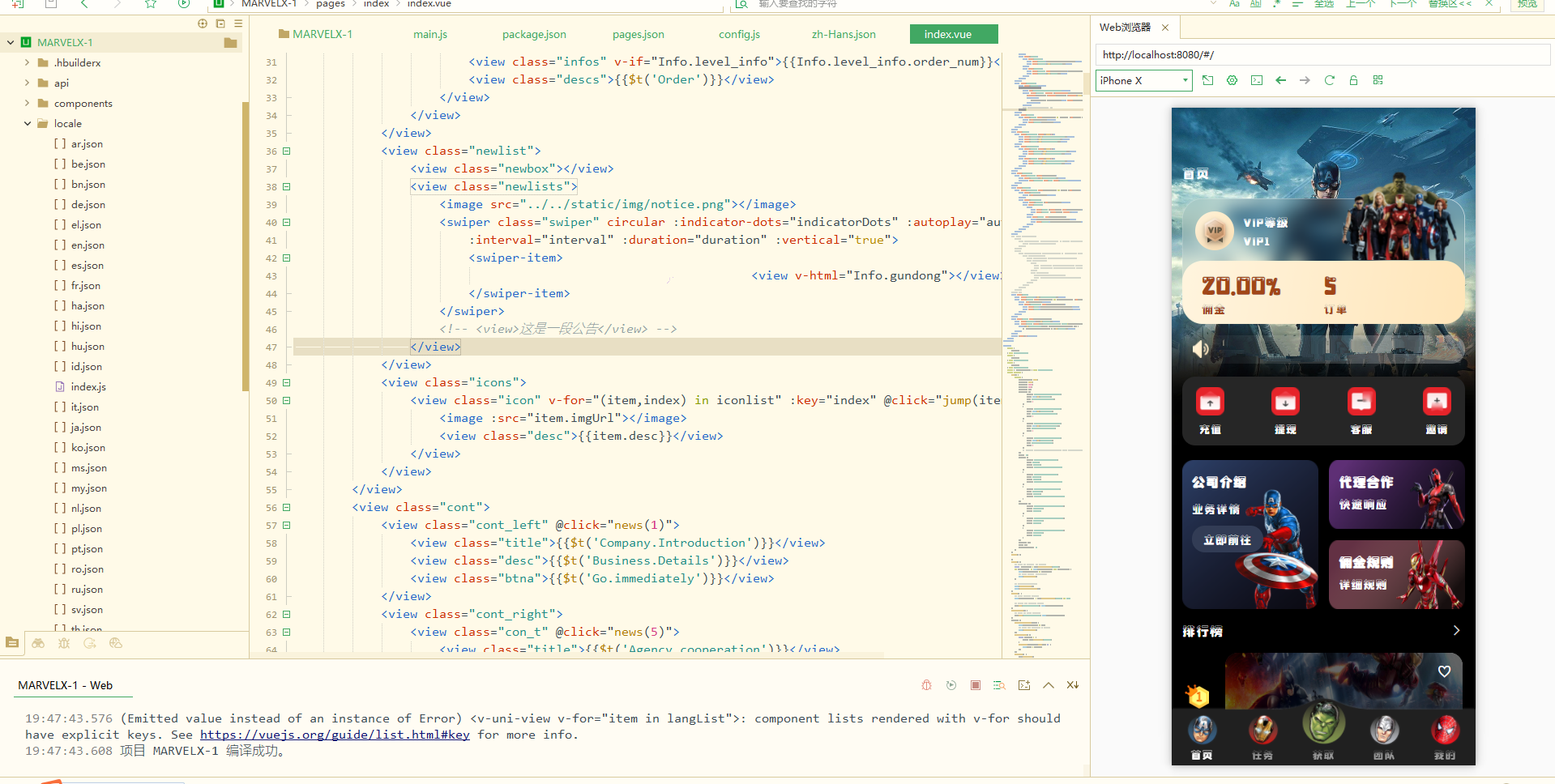Refresh the web browser preview
The image size is (1555, 784).
tap(1329, 80)
